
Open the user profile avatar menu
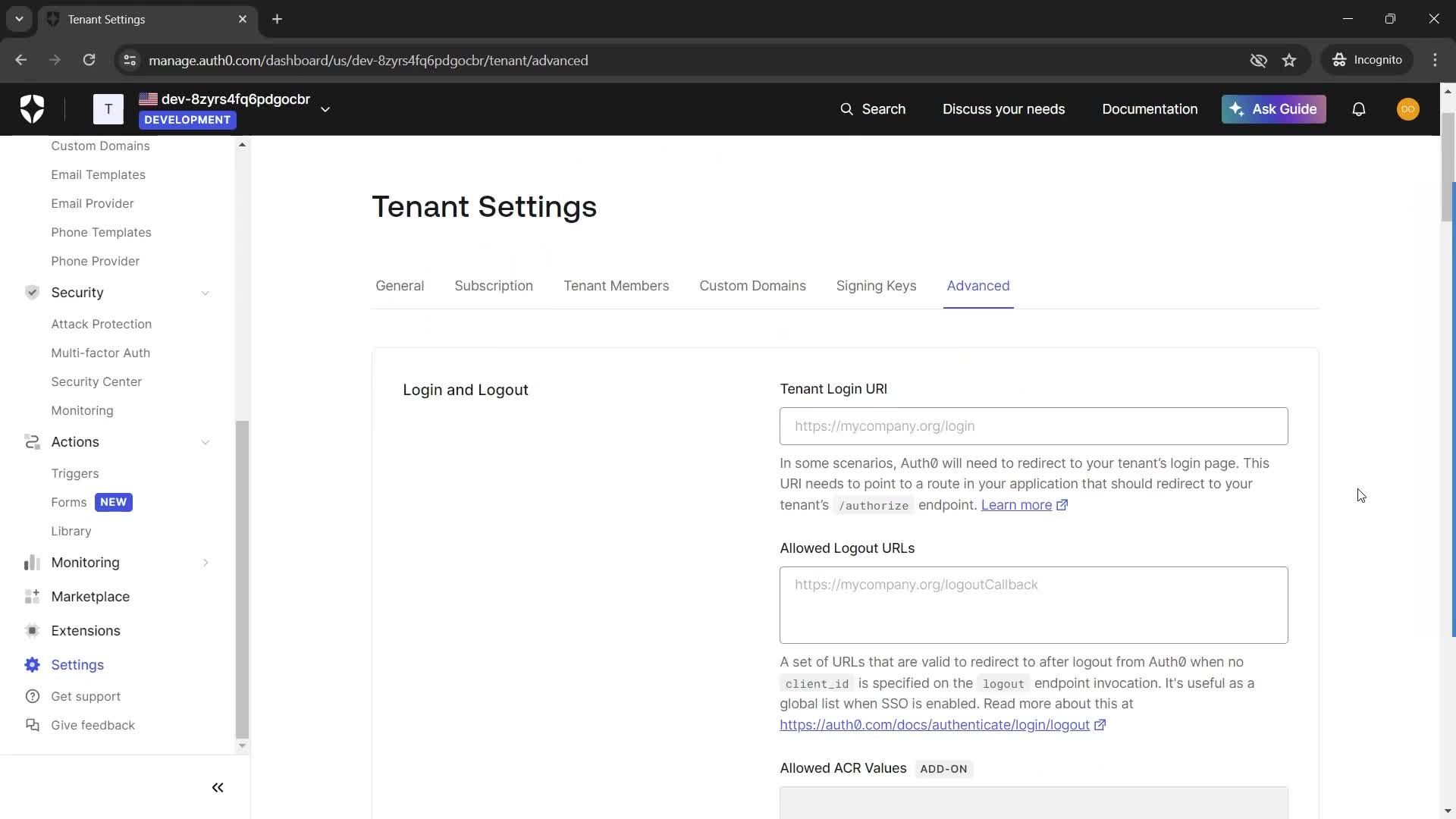(1408, 109)
